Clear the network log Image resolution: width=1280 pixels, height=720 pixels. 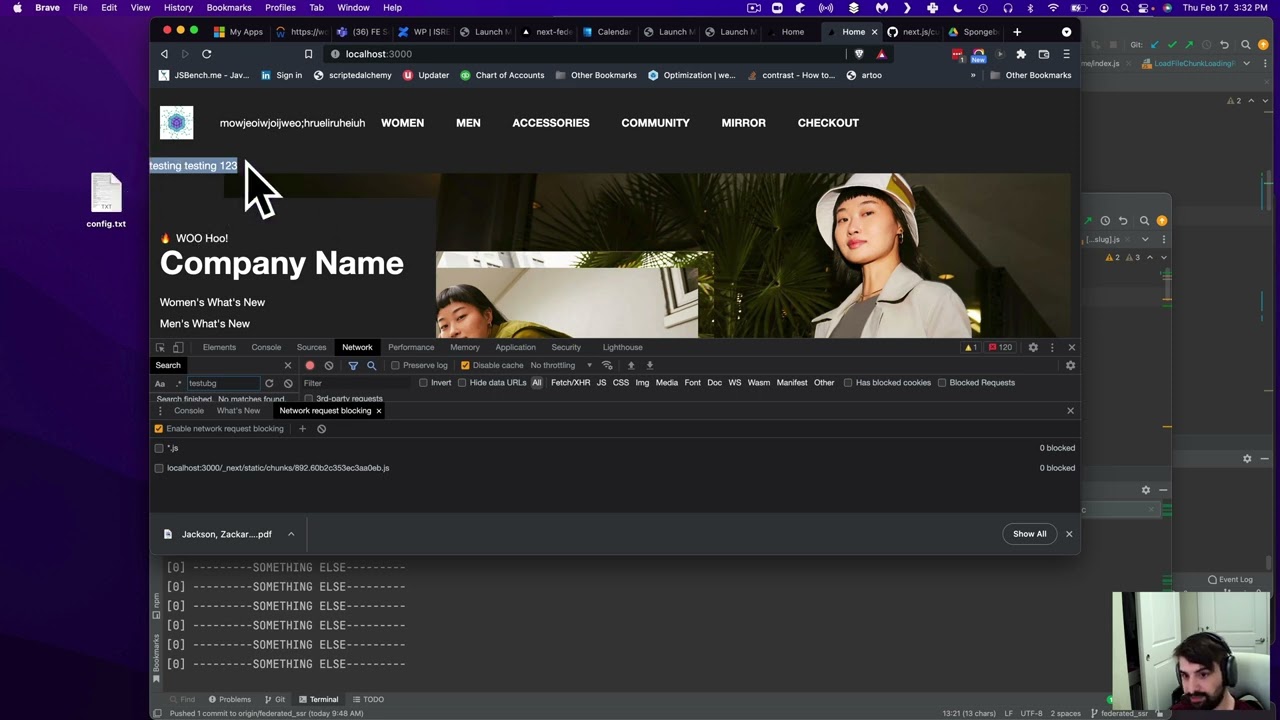(x=329, y=366)
